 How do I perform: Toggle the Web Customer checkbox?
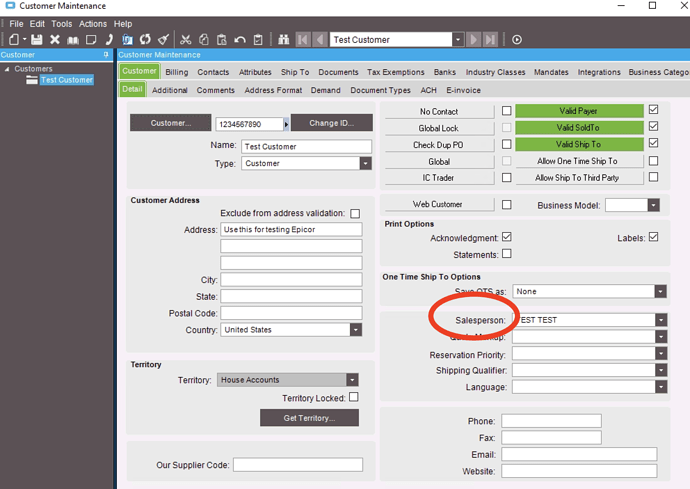point(506,205)
